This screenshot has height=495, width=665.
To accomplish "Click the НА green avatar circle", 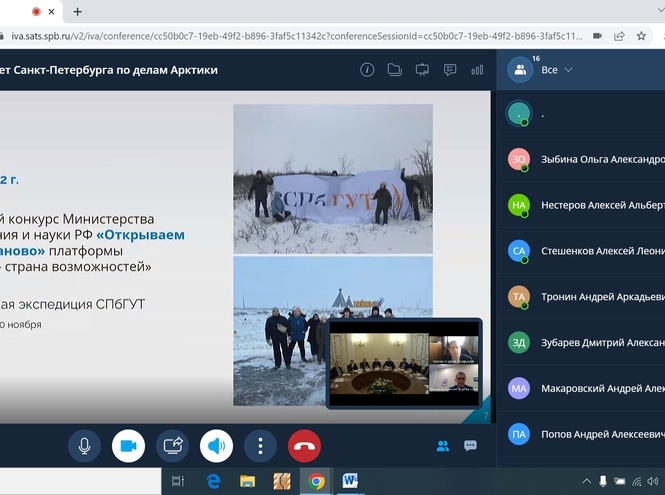I will (519, 205).
